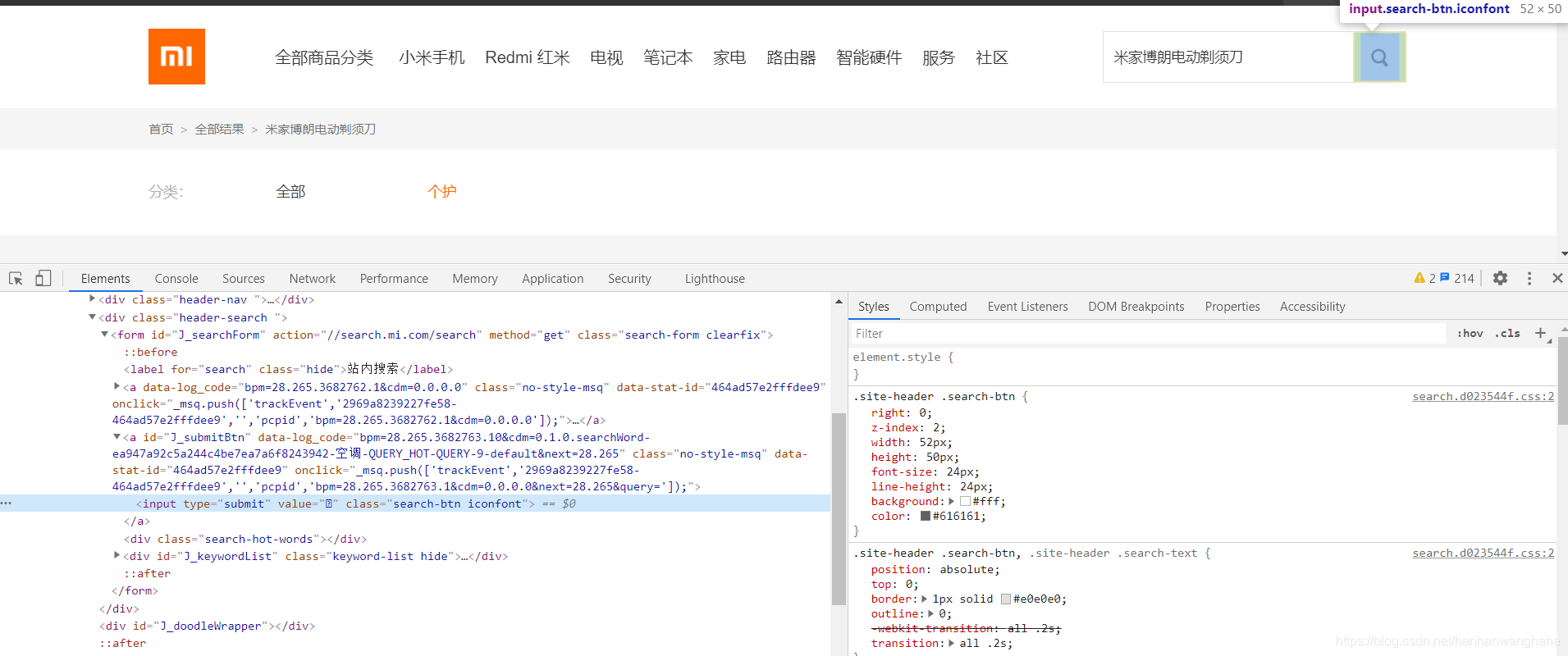Open 家电 nav link

[x=729, y=57]
